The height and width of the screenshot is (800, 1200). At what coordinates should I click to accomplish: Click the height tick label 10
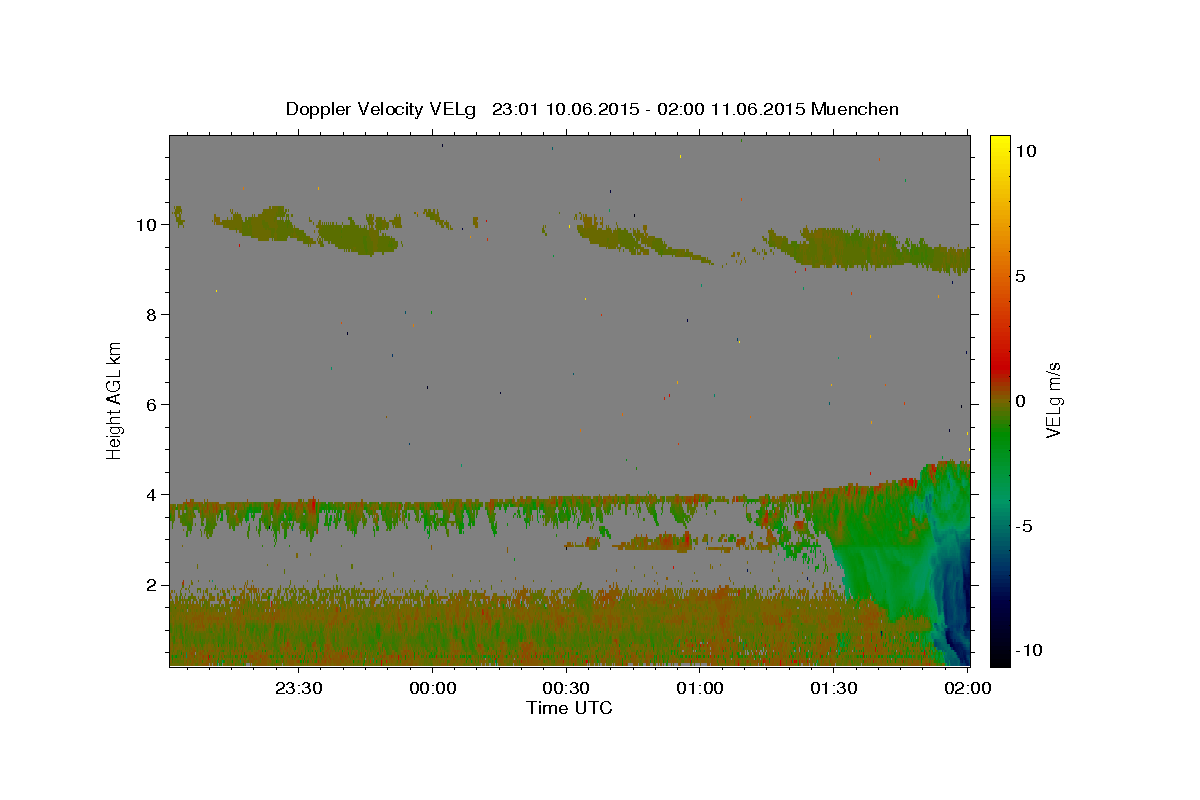(148, 225)
